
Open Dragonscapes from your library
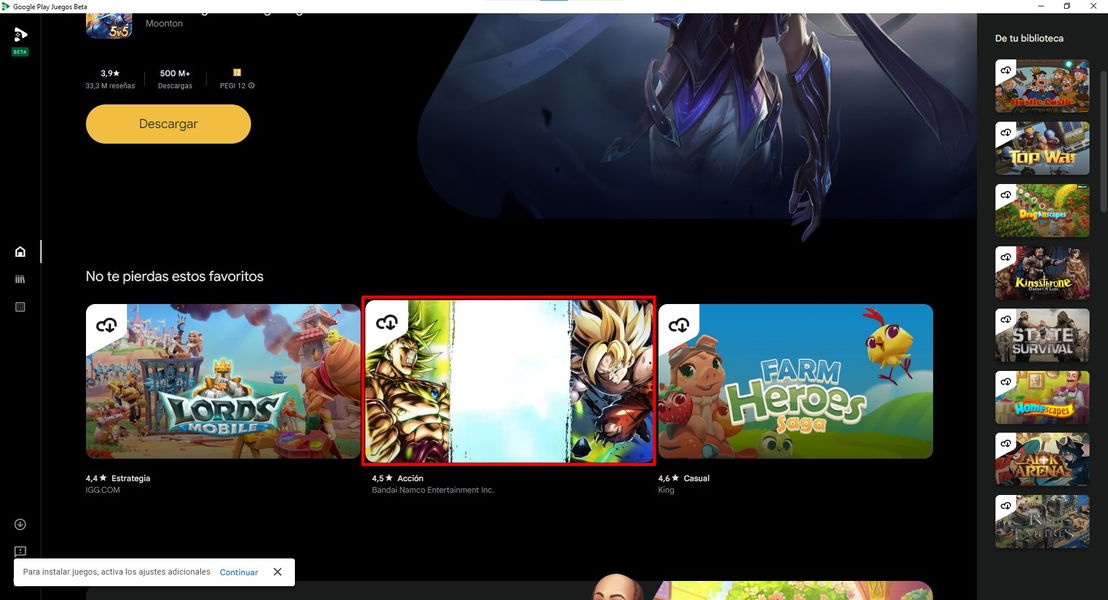point(1042,211)
